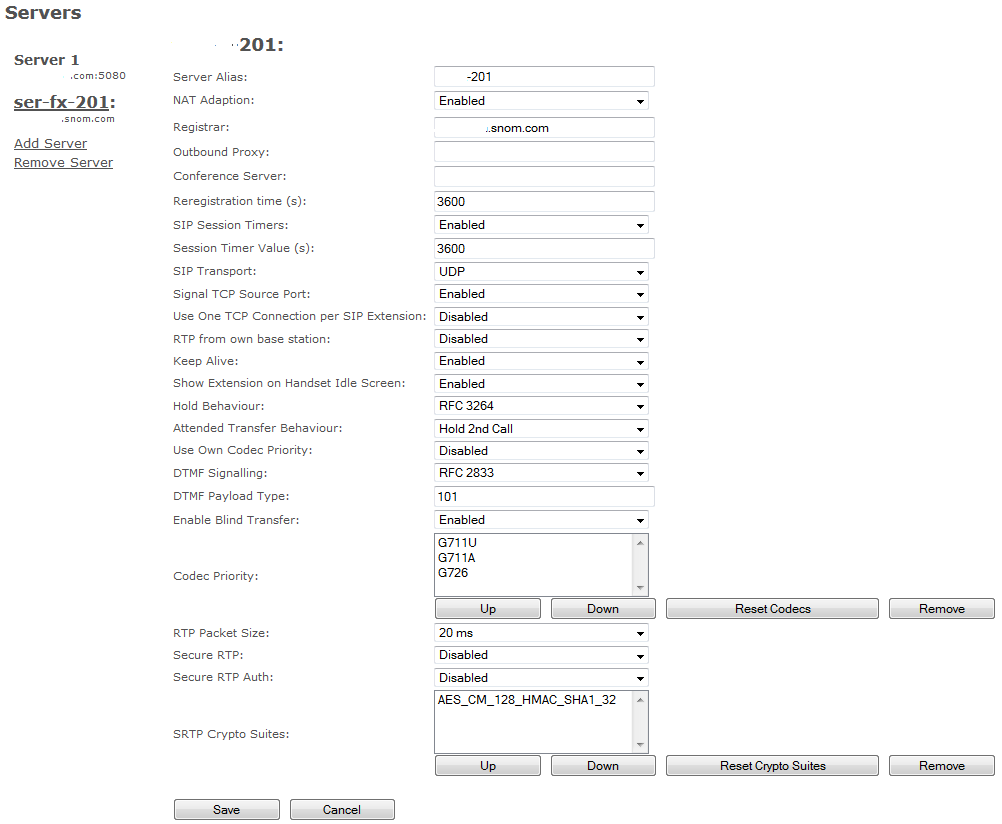Open RTP from own base station dropdown
Viewport: 1002px width, 824px height.
coord(541,339)
